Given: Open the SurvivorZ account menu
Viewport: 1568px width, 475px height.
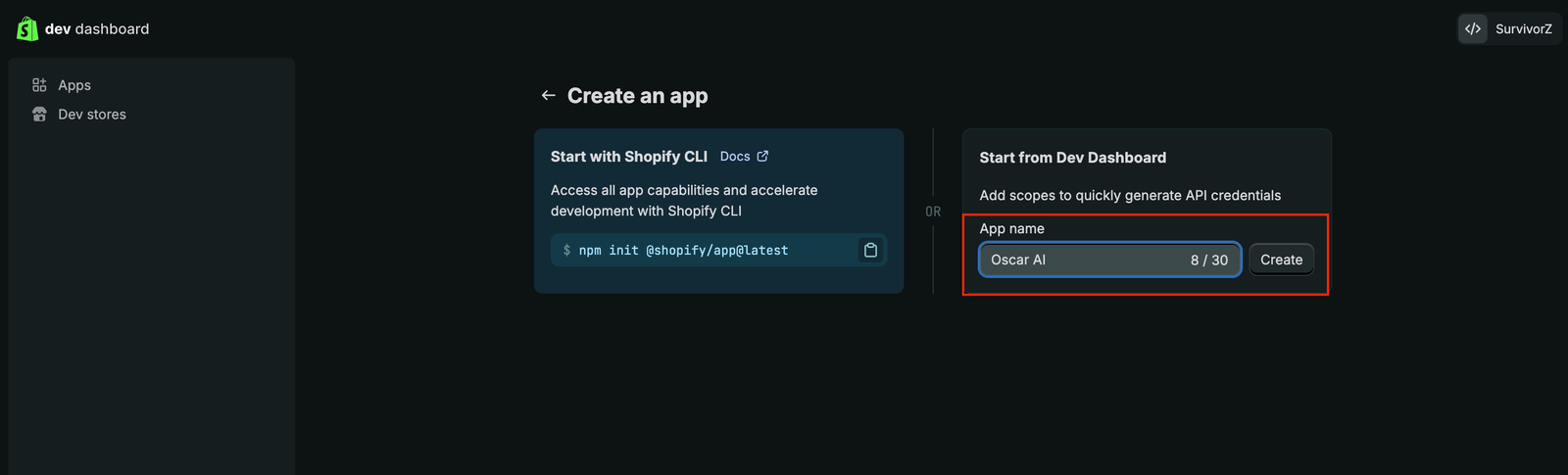Looking at the screenshot, I should (1523, 29).
